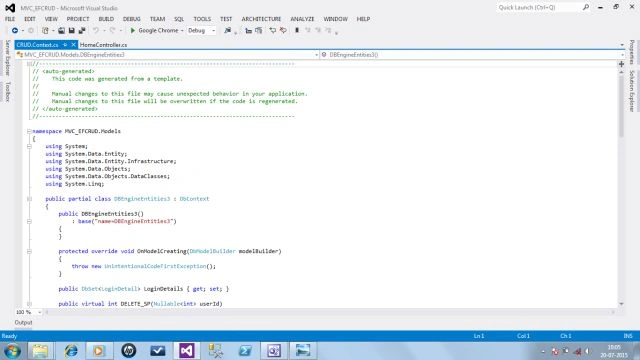Image resolution: width=640 pixels, height=360 pixels.
Task: Close the CRUD.Context.cs tab
Action: click(73, 45)
